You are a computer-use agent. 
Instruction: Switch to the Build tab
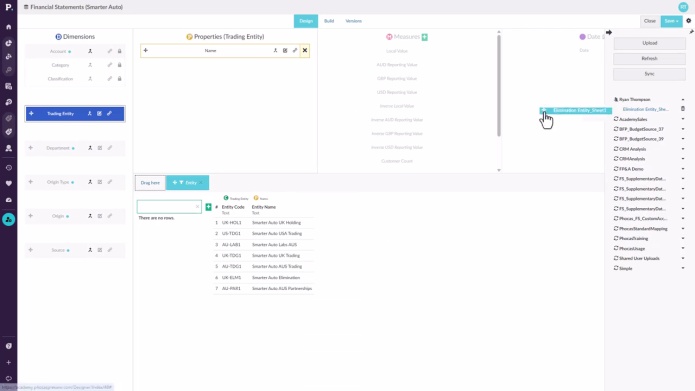coord(329,21)
